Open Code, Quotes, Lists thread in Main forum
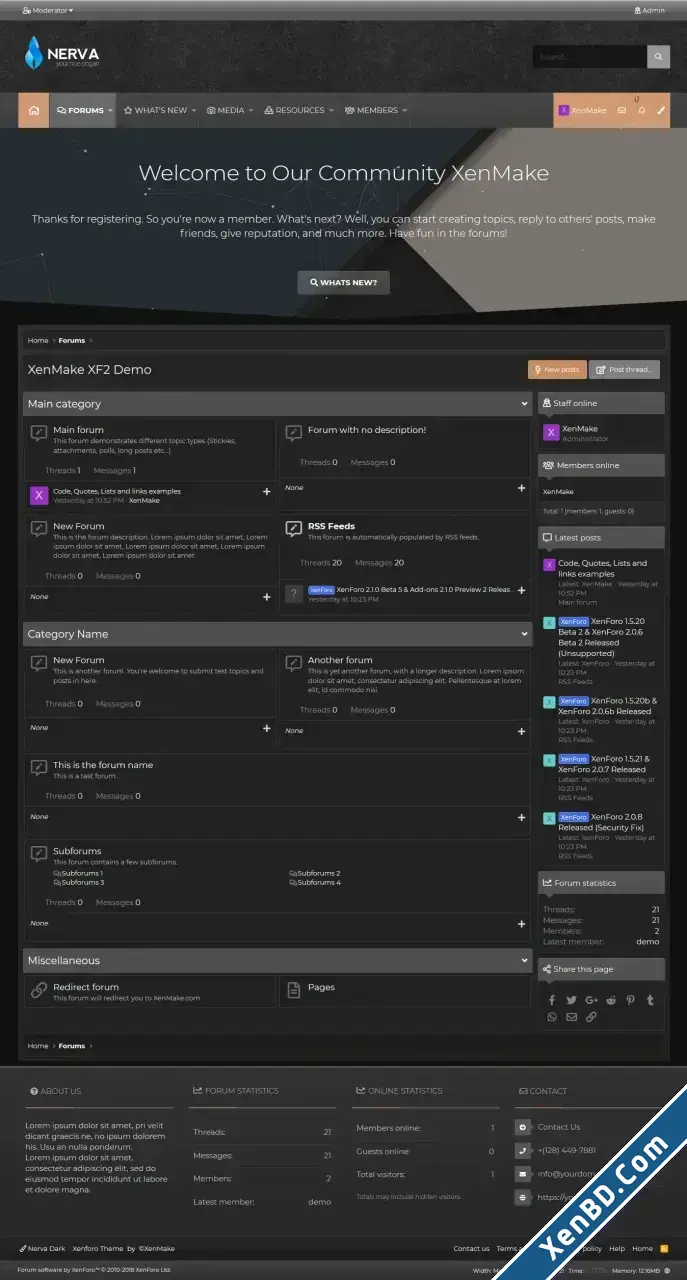 pyautogui.click(x=117, y=491)
